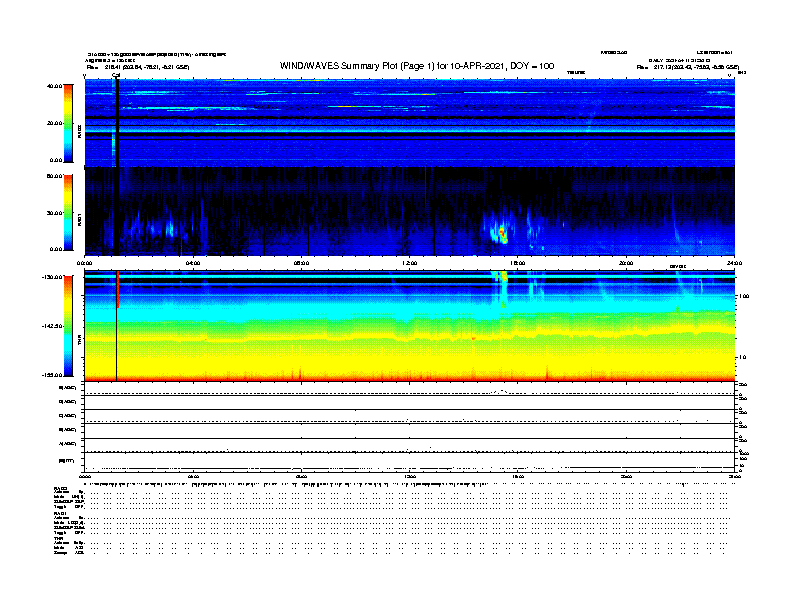Click the 12:00 time axis label

(410, 263)
